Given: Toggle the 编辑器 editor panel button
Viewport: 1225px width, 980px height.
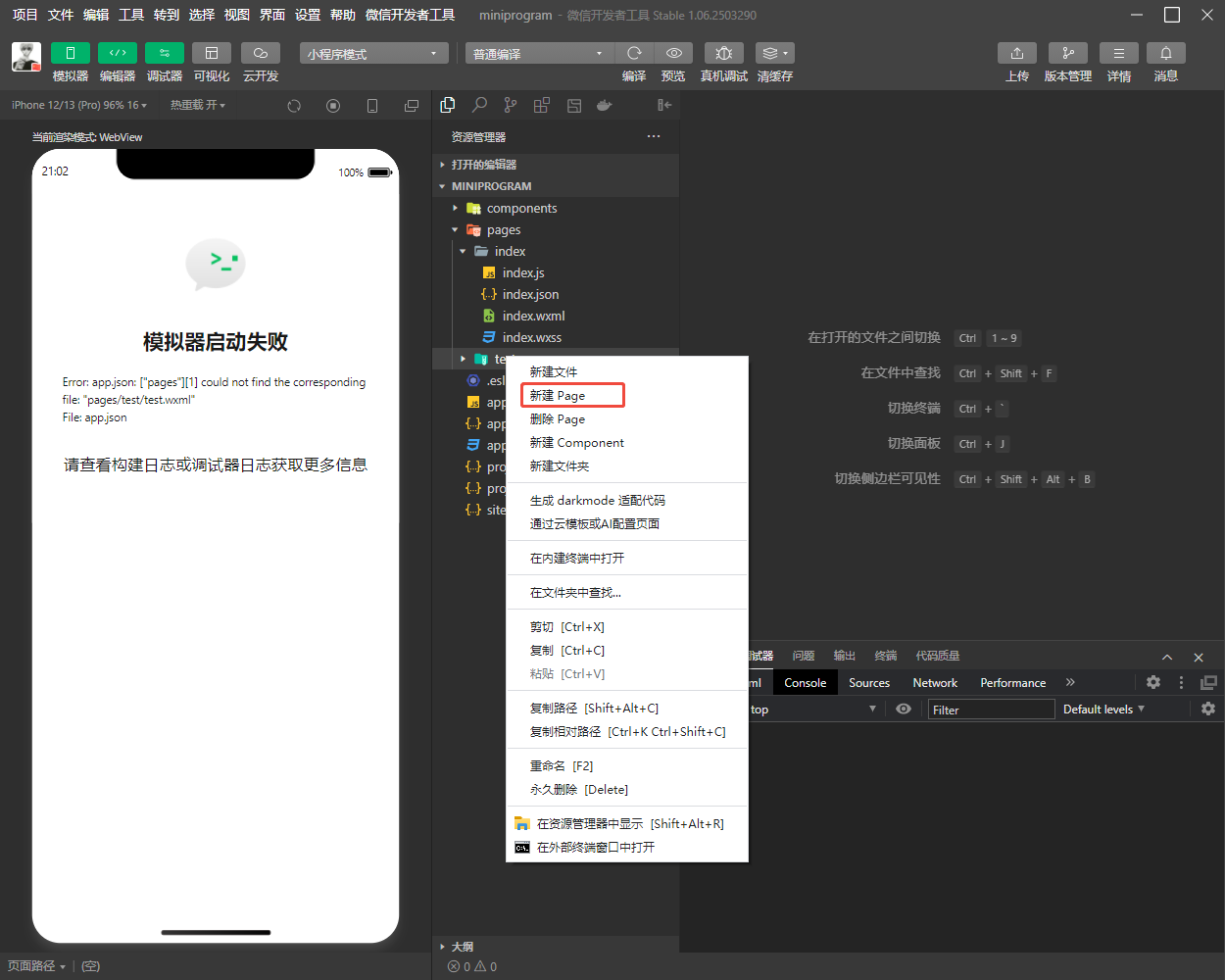Looking at the screenshot, I should pos(118,53).
